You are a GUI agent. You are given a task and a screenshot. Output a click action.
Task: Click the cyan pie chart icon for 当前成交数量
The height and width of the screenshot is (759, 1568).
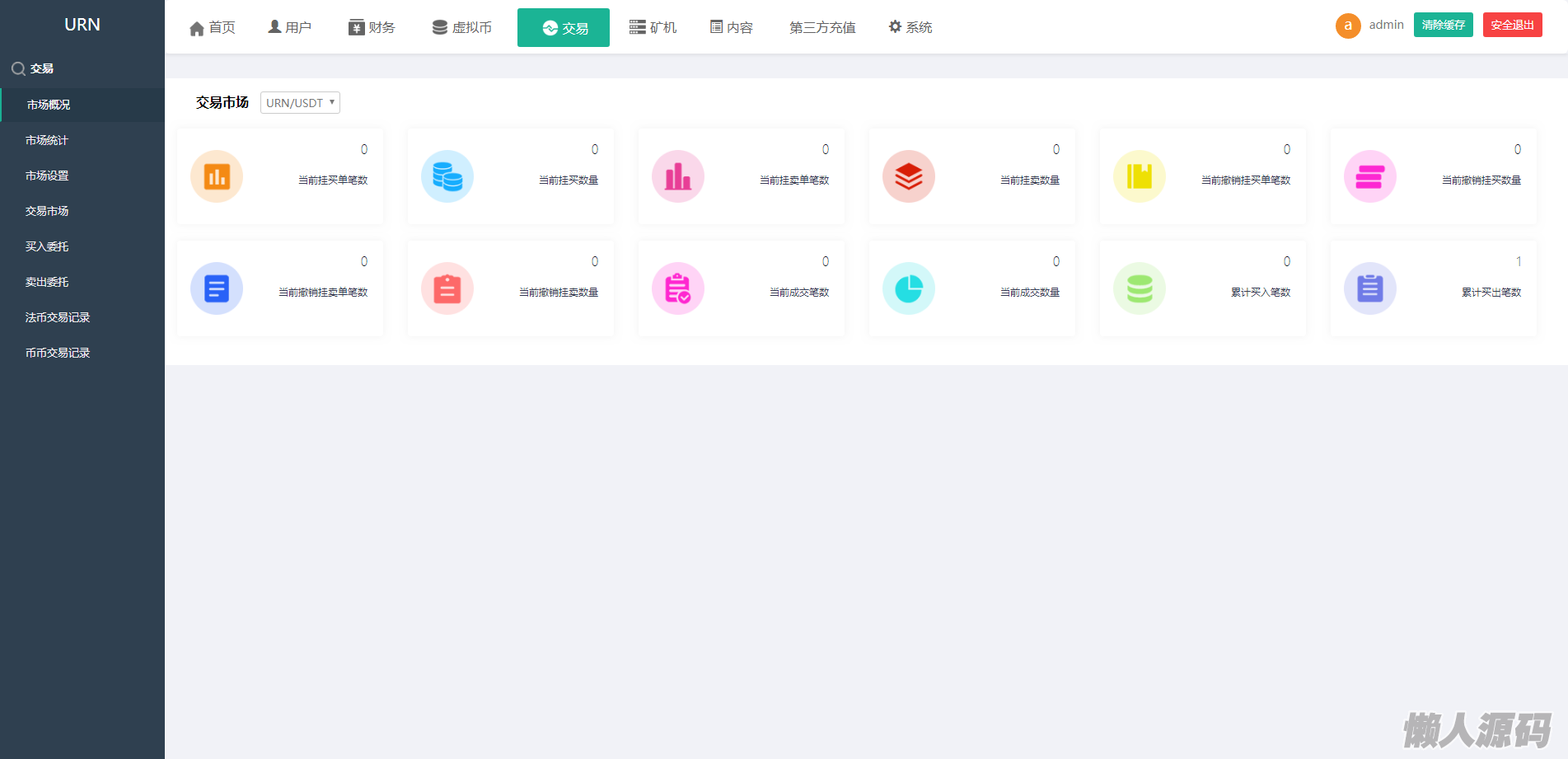click(909, 288)
